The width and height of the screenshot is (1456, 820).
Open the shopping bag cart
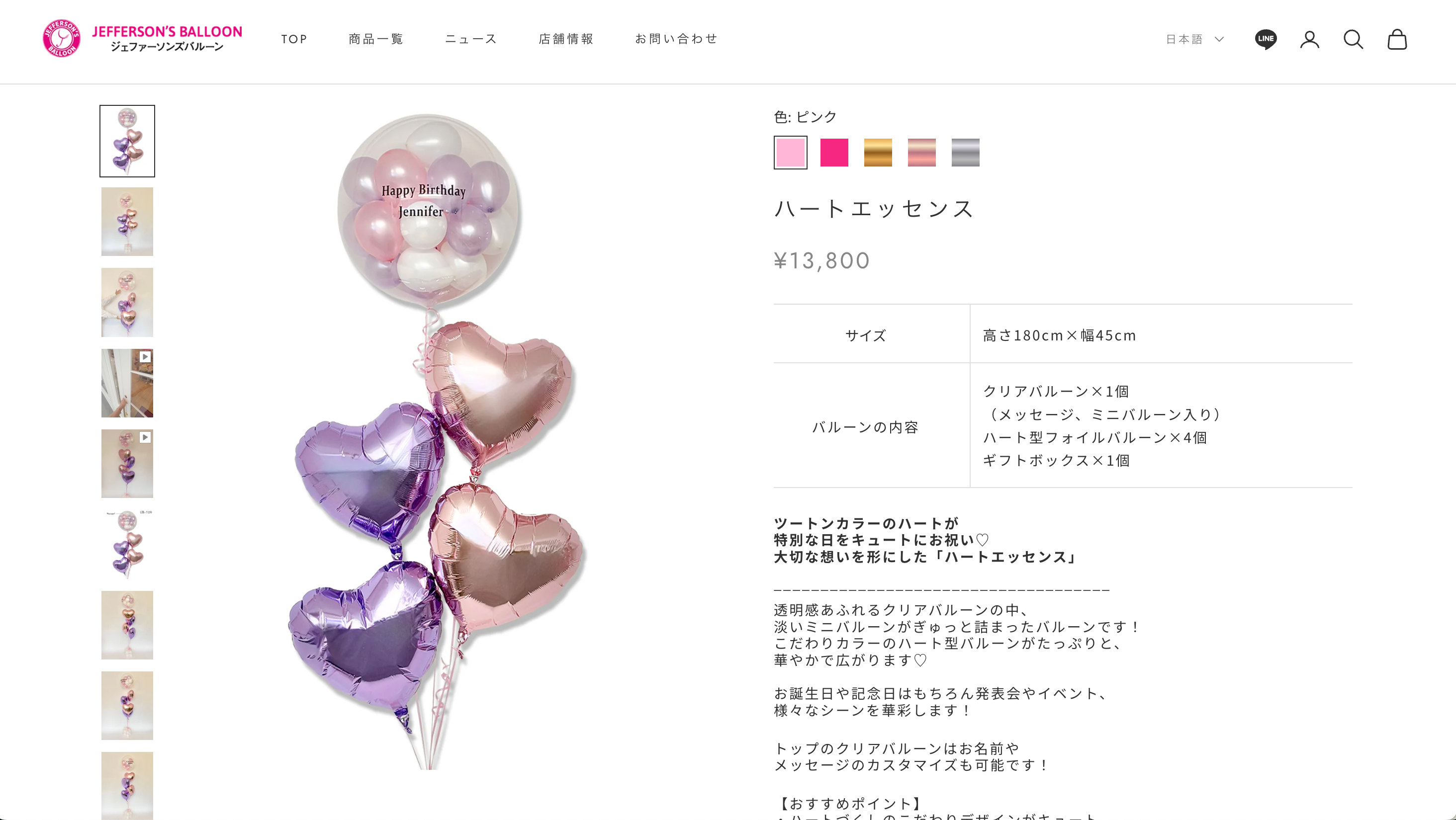click(1397, 40)
